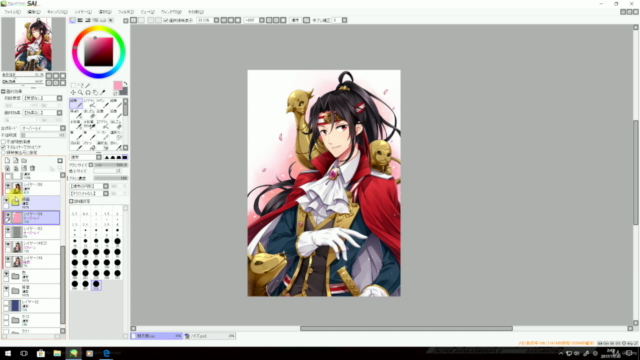Open the brush shape dropdown
The width and height of the screenshot is (640, 360).
[106, 186]
